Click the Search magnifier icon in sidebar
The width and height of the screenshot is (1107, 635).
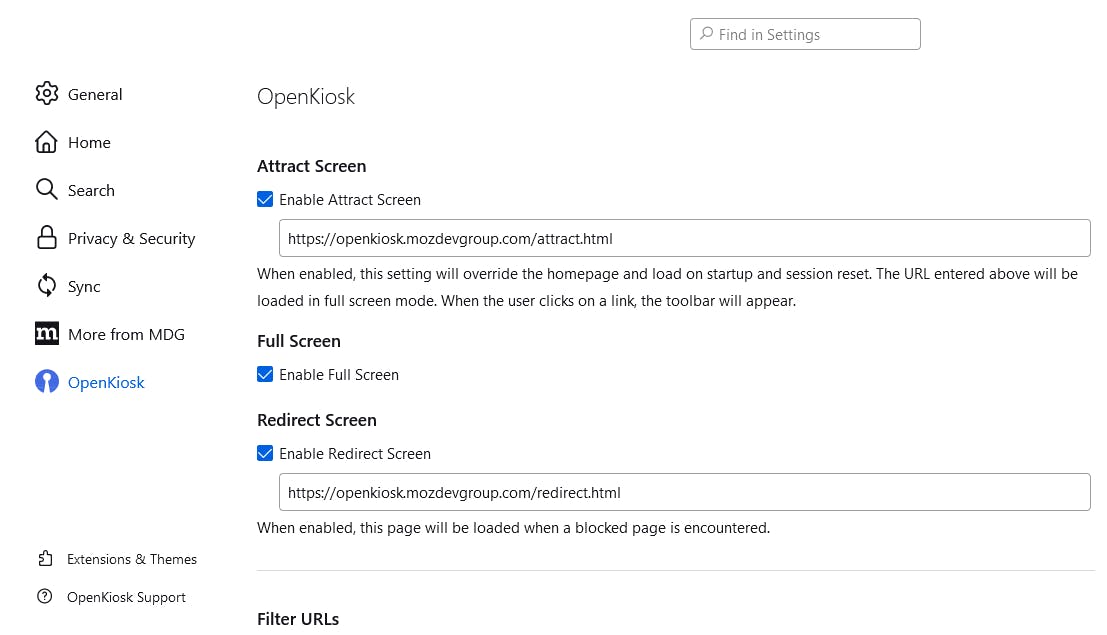pos(46,190)
